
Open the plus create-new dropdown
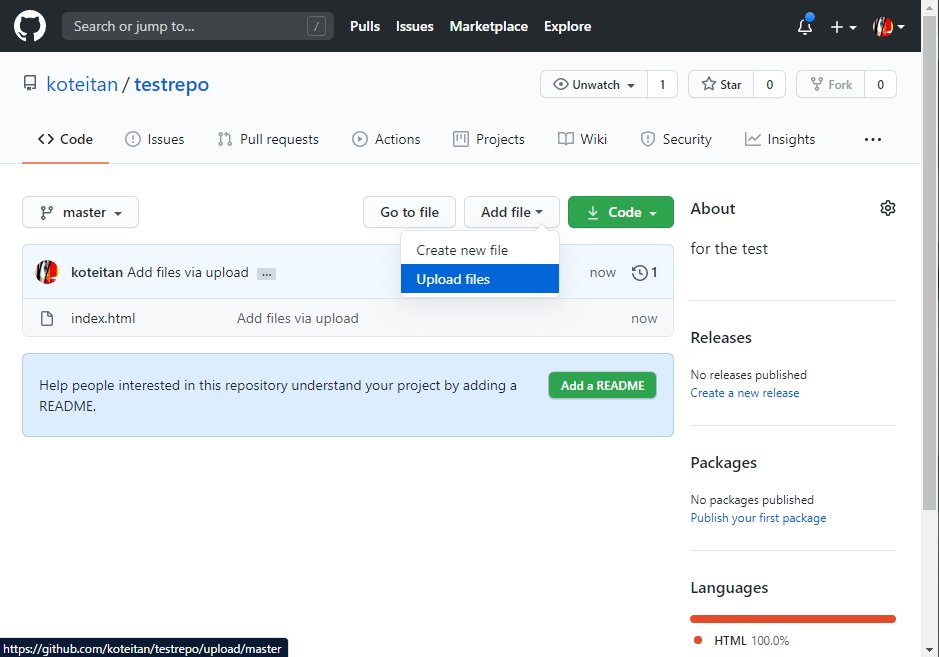(843, 27)
